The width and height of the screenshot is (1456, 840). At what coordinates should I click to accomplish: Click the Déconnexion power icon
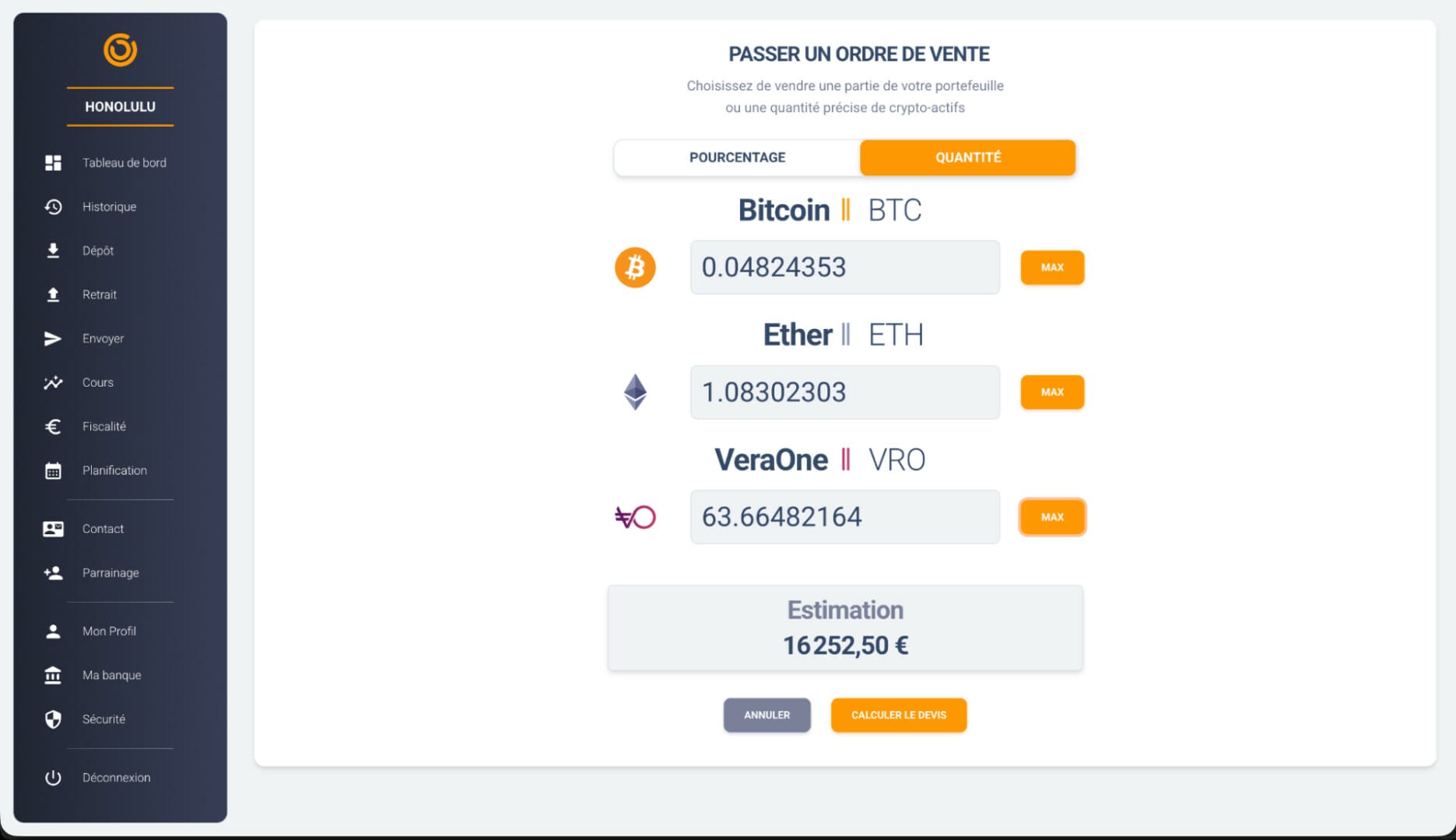point(53,778)
